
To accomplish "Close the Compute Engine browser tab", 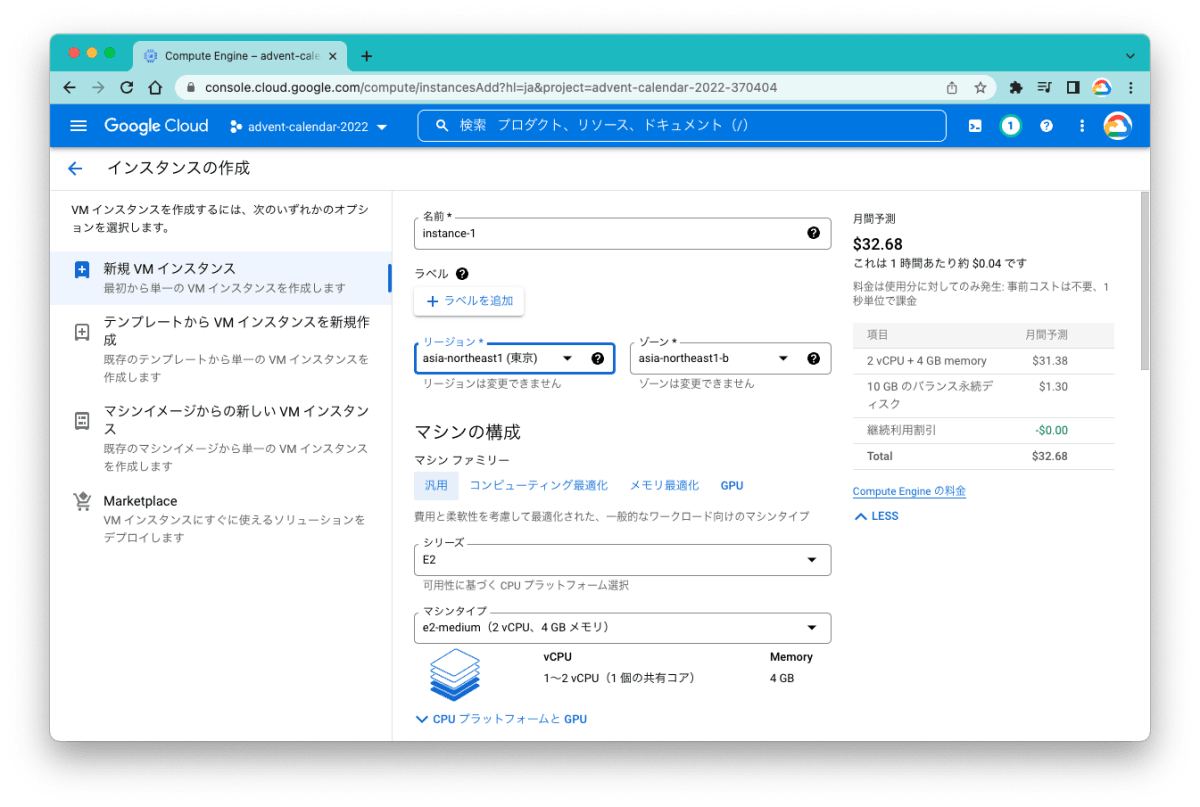I will (x=333, y=56).
